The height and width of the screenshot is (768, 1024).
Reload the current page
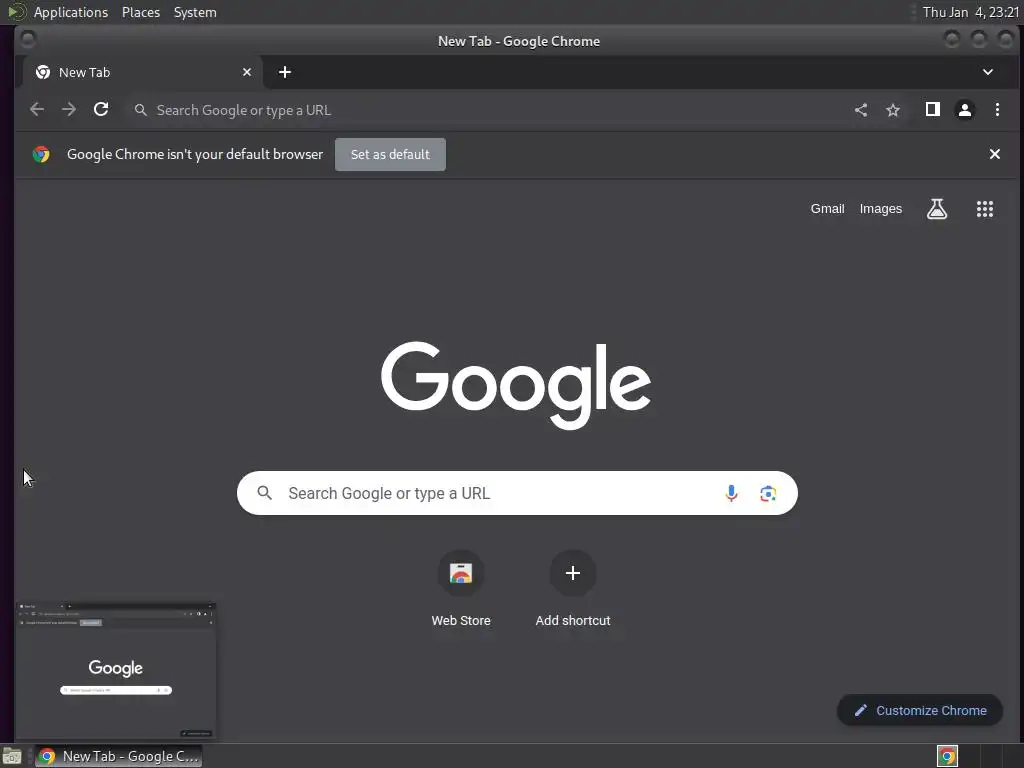point(101,110)
